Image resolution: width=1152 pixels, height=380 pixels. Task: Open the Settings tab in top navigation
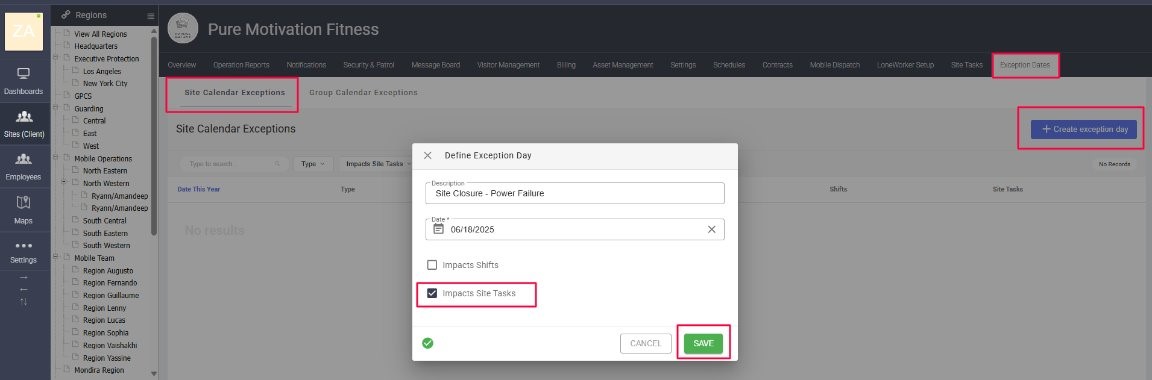[x=683, y=65]
